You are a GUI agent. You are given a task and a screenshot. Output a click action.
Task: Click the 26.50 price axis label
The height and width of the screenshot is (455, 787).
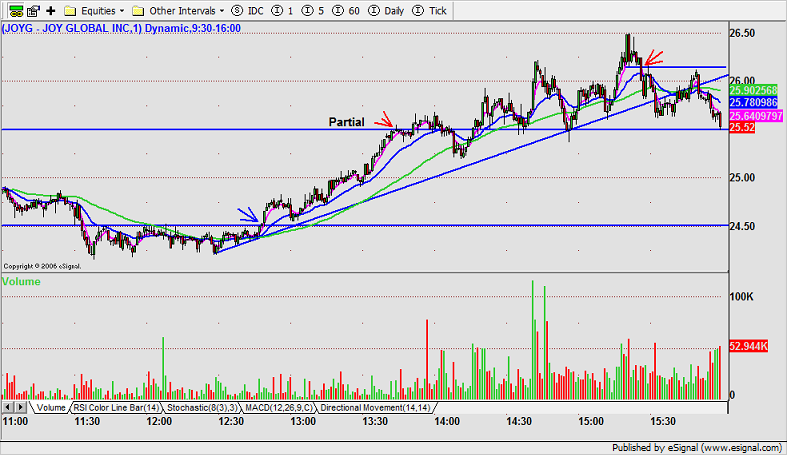point(742,33)
